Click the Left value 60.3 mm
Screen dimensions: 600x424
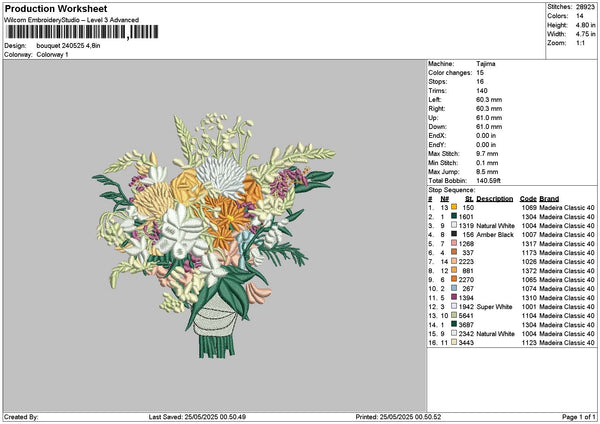489,100
